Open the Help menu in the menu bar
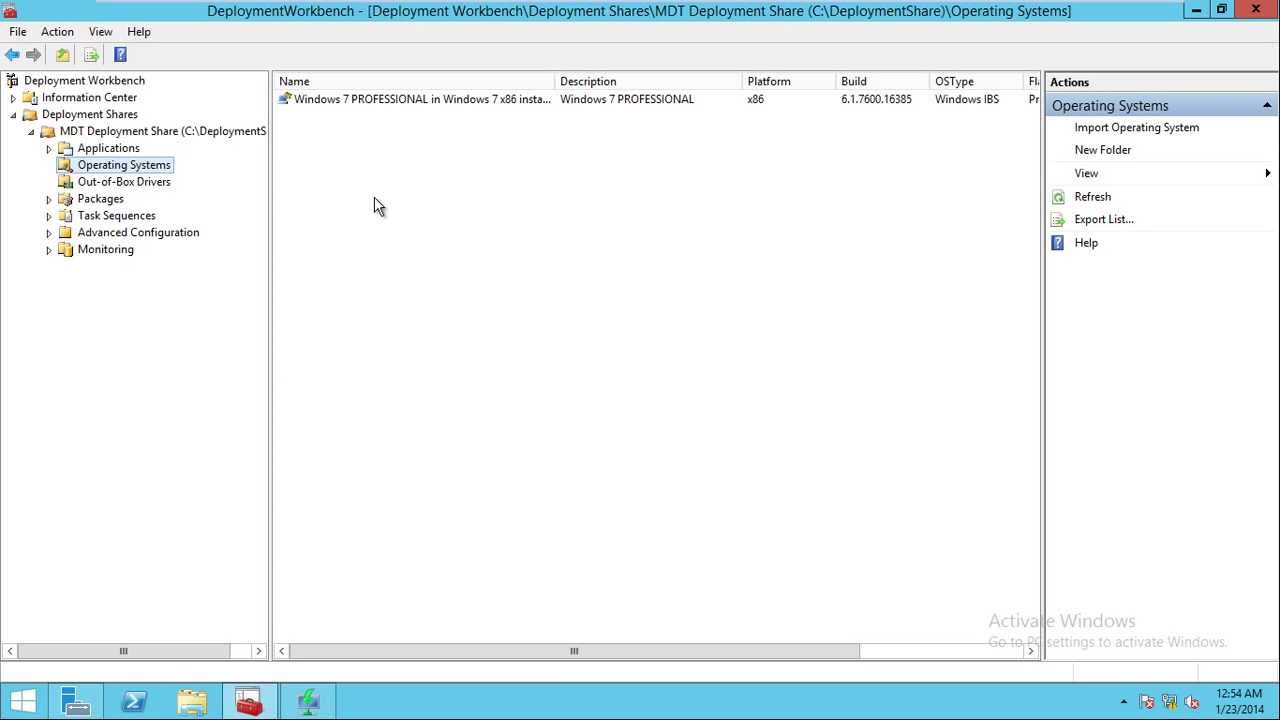This screenshot has width=1280, height=720. coord(139,32)
